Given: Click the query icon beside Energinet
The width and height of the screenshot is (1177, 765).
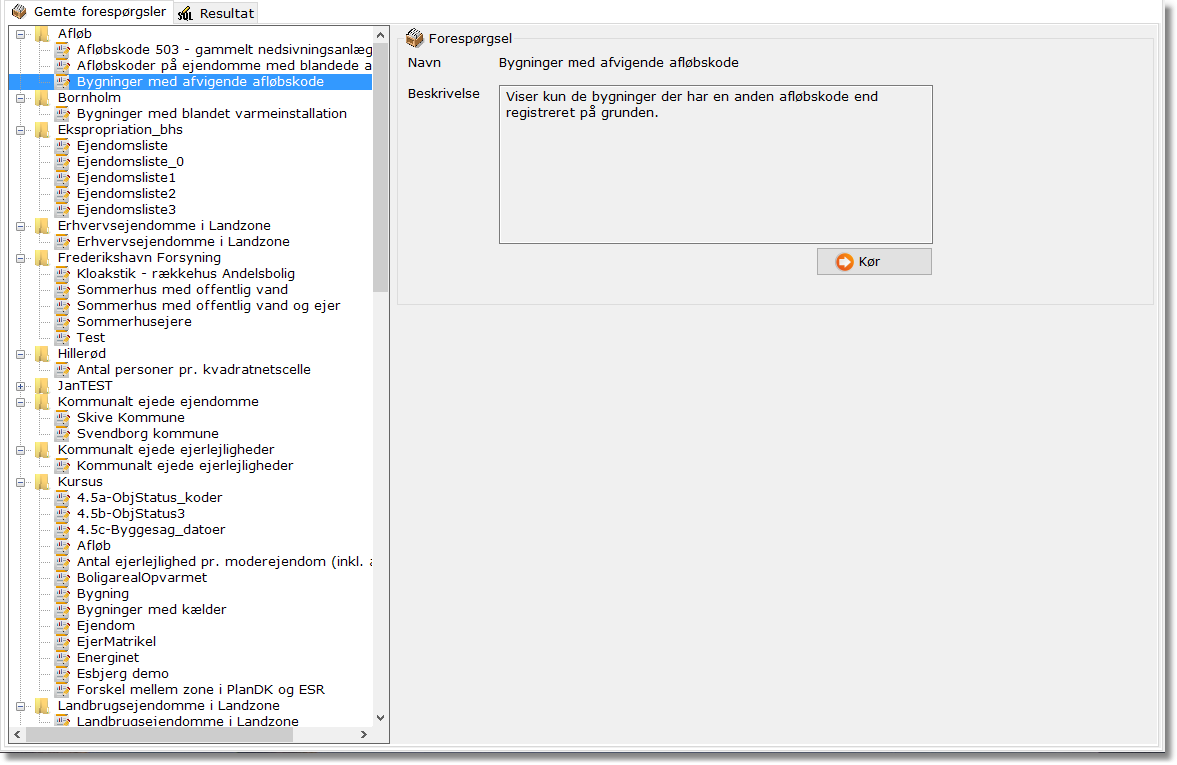Looking at the screenshot, I should click(x=62, y=658).
